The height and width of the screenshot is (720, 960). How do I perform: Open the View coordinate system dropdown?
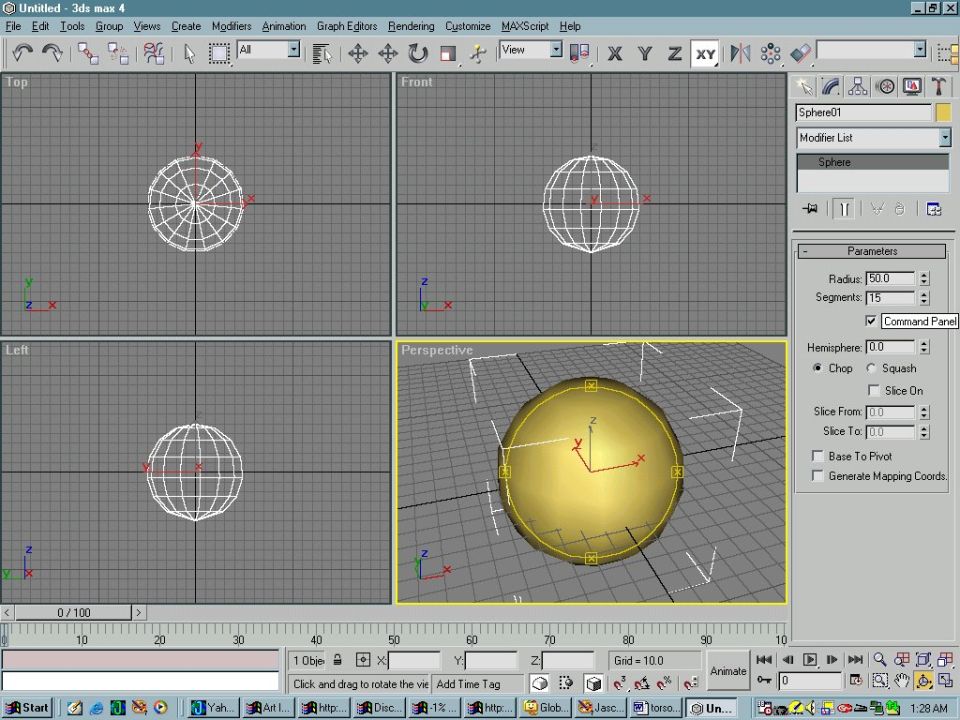pyautogui.click(x=531, y=50)
